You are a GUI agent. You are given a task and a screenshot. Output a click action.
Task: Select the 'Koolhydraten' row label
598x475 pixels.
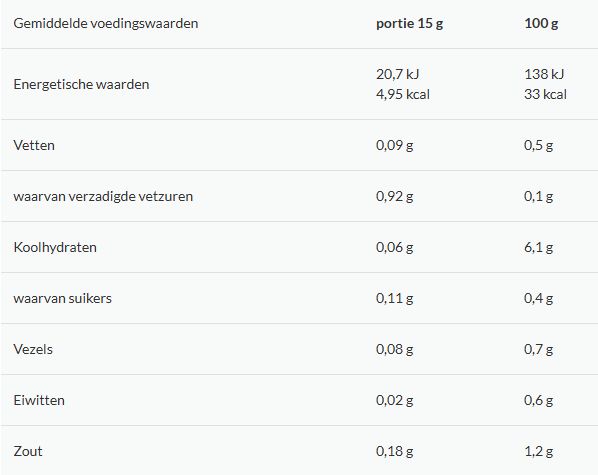click(55, 248)
